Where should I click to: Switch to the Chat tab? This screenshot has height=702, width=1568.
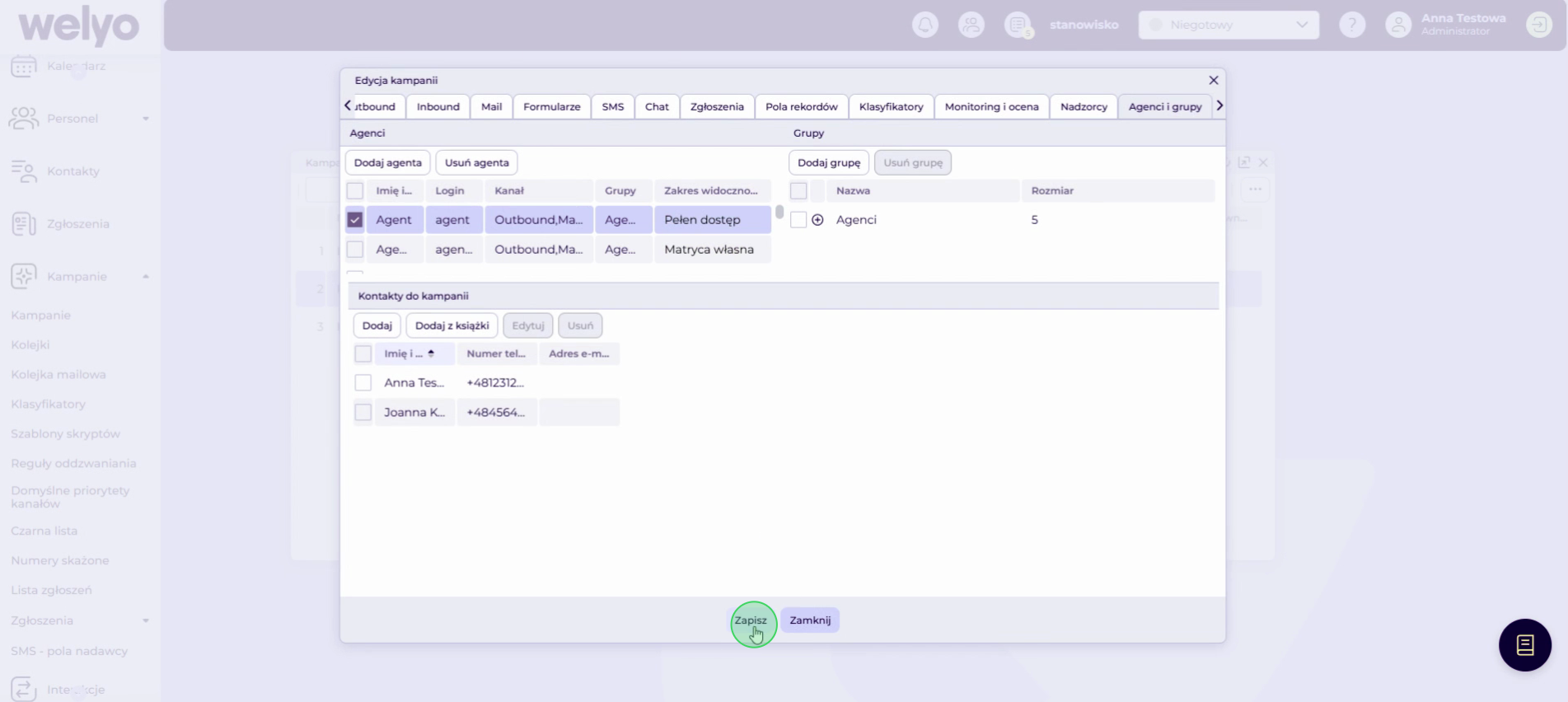[657, 107]
